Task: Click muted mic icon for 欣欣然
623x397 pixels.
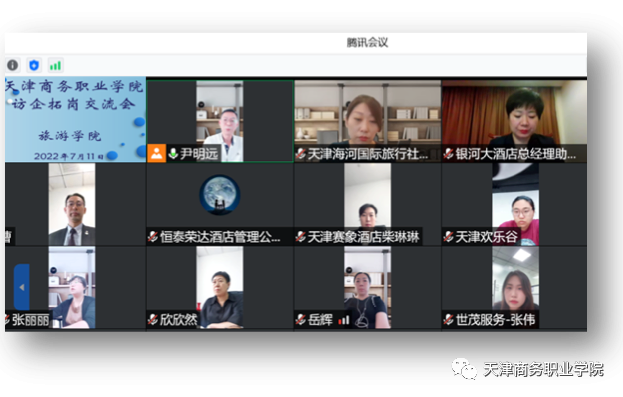Action: click(153, 319)
